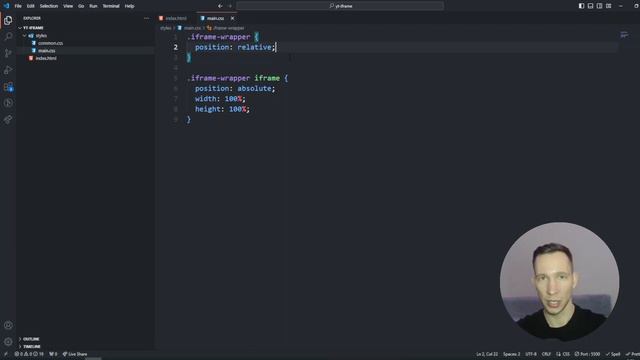Screen dimensions: 640x360
Task: Open the Manage gear icon
Action: [8, 342]
